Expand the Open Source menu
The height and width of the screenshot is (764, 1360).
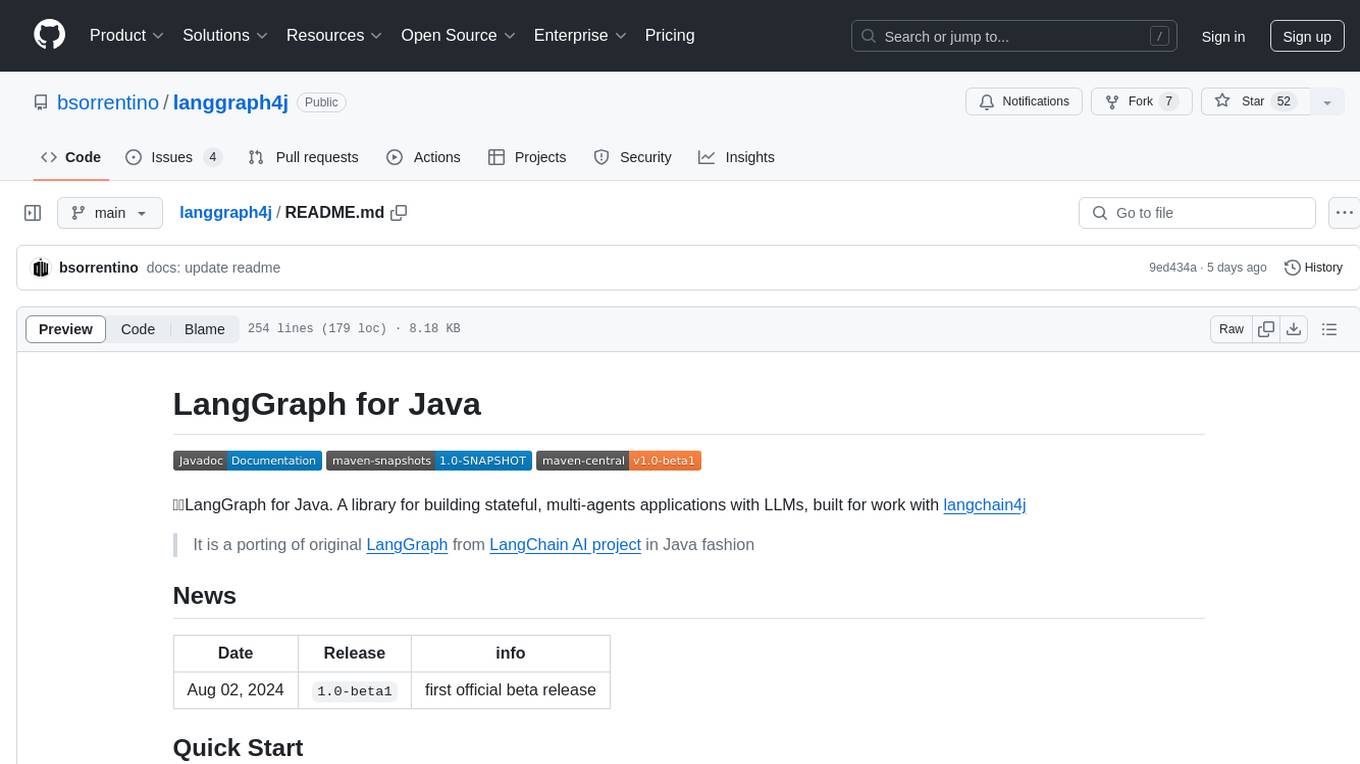[458, 35]
